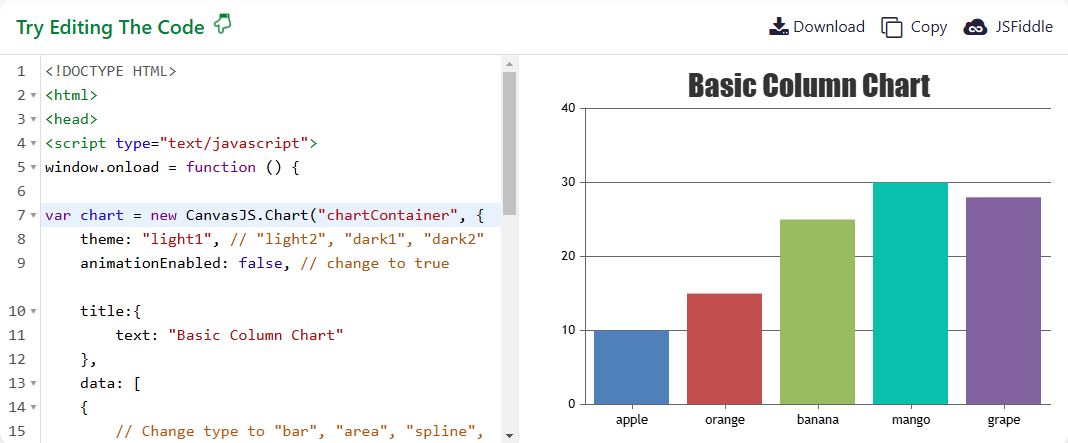Image resolution: width=1068 pixels, height=443 pixels.
Task: Click the editor scrollbar down arrow
Action: tap(509, 435)
